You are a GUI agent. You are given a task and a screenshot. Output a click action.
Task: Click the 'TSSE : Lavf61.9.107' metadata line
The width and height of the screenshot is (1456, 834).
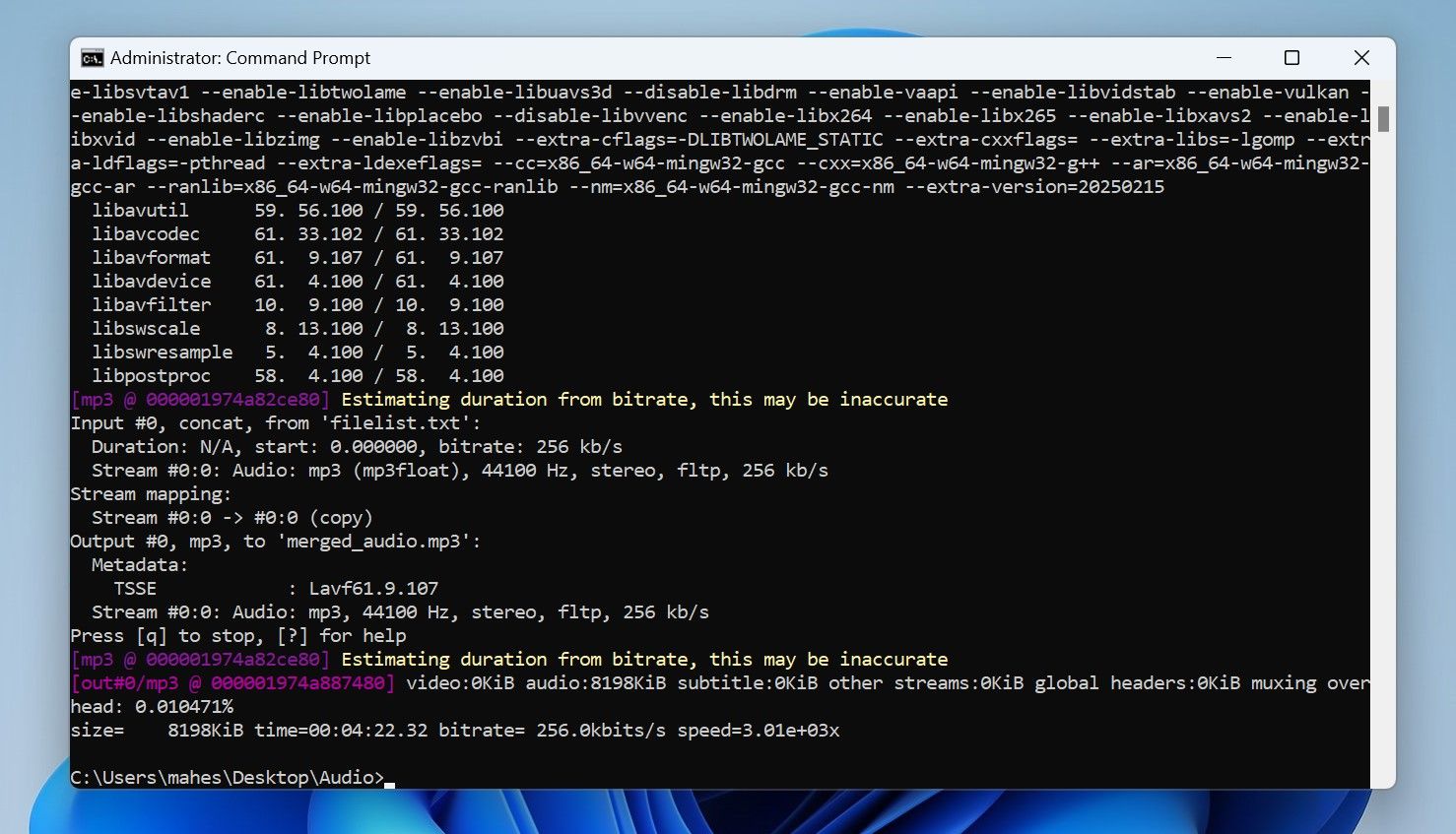(275, 589)
